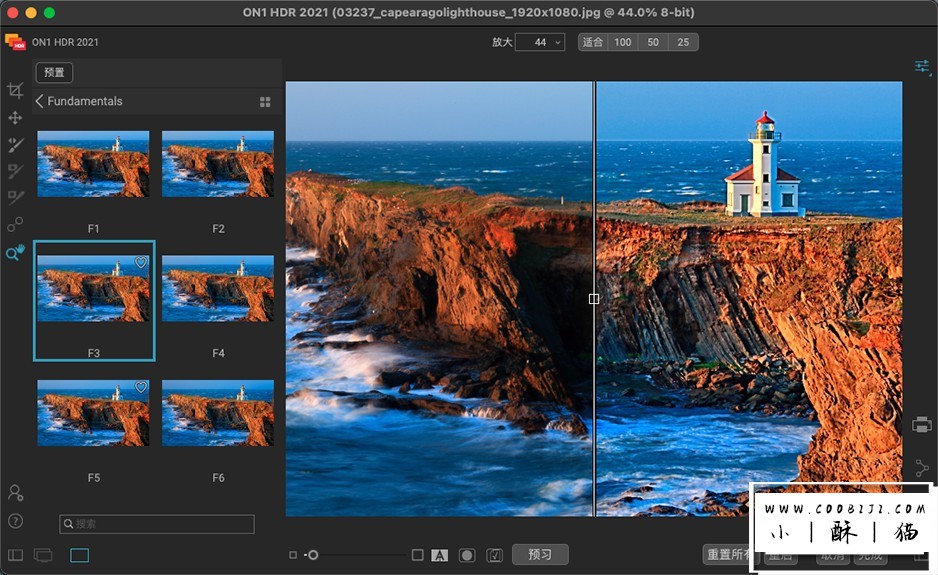Screen dimensions: 938x575
Task: Toggle the favorite heart on F3 preset
Action: (x=141, y=263)
